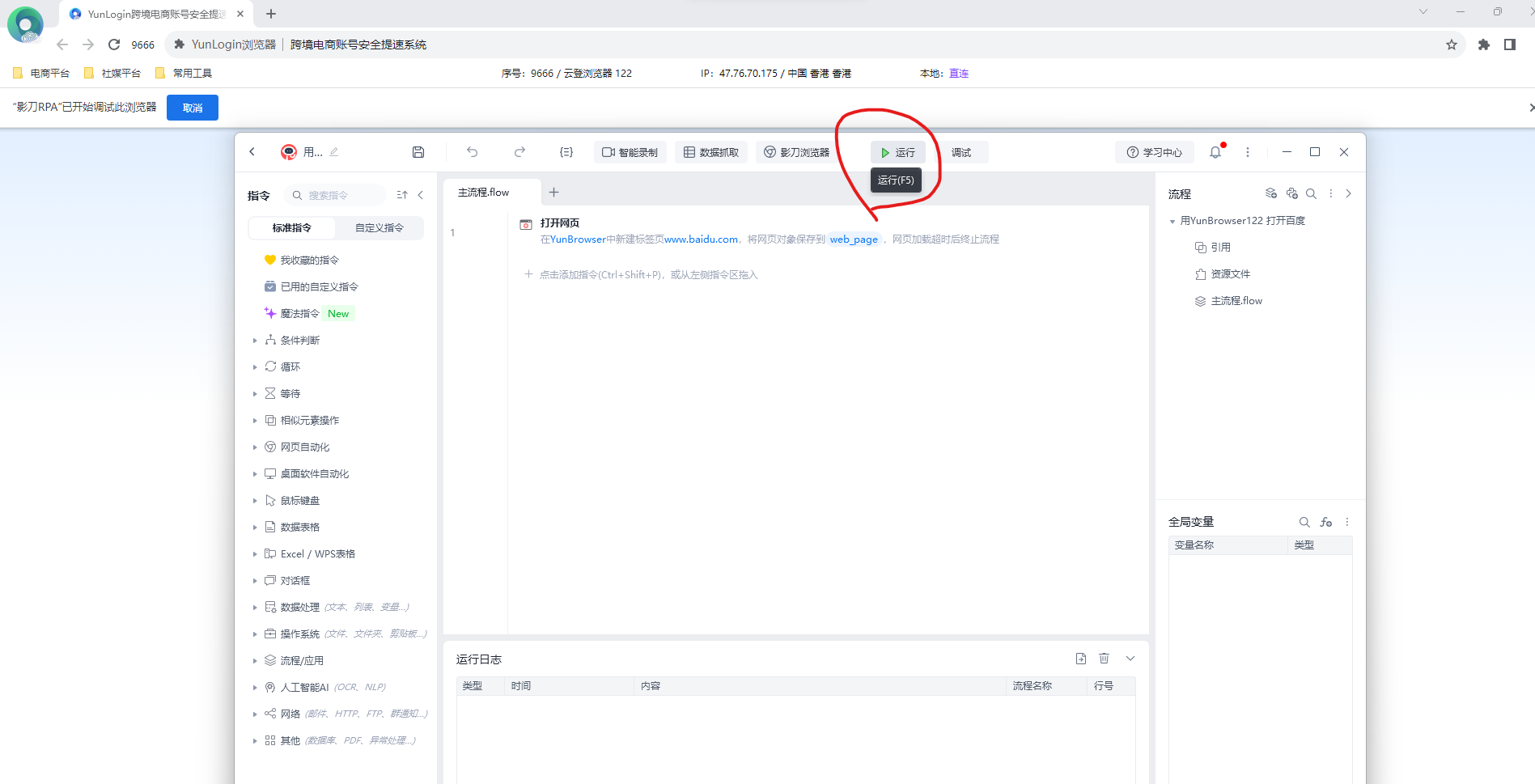Click 取消 to cancel debugging
1535x784 pixels.
[193, 108]
